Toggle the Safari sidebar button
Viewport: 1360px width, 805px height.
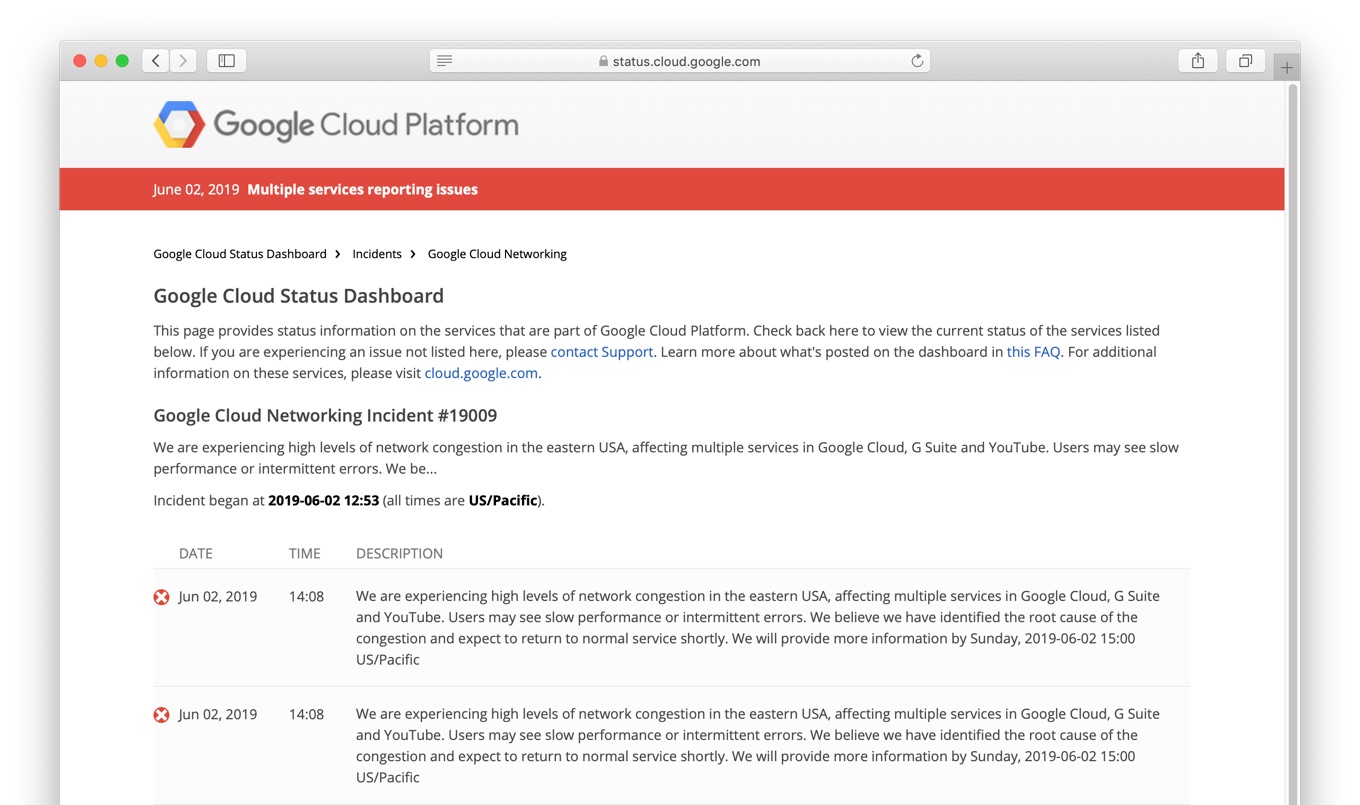(227, 61)
